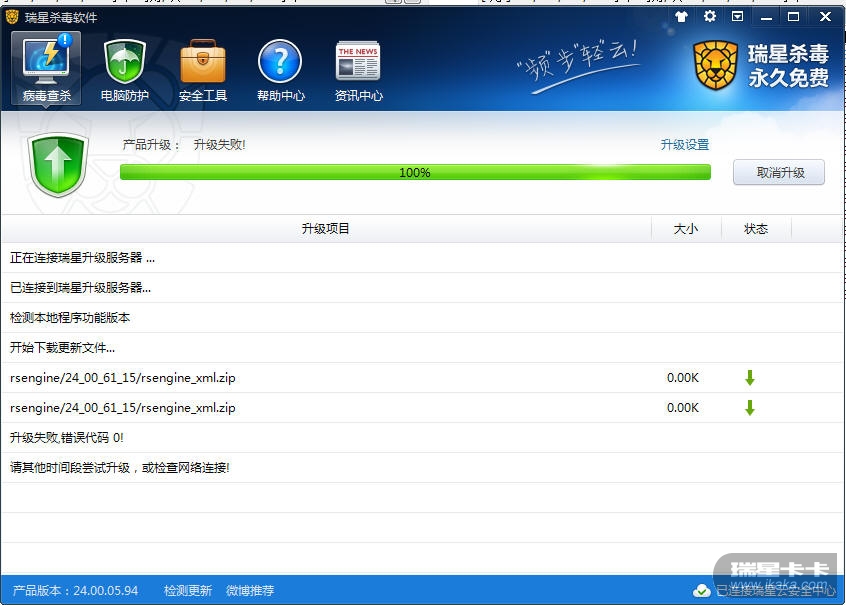Click the 大小 size column header
The height and width of the screenshot is (605, 846).
click(x=686, y=228)
